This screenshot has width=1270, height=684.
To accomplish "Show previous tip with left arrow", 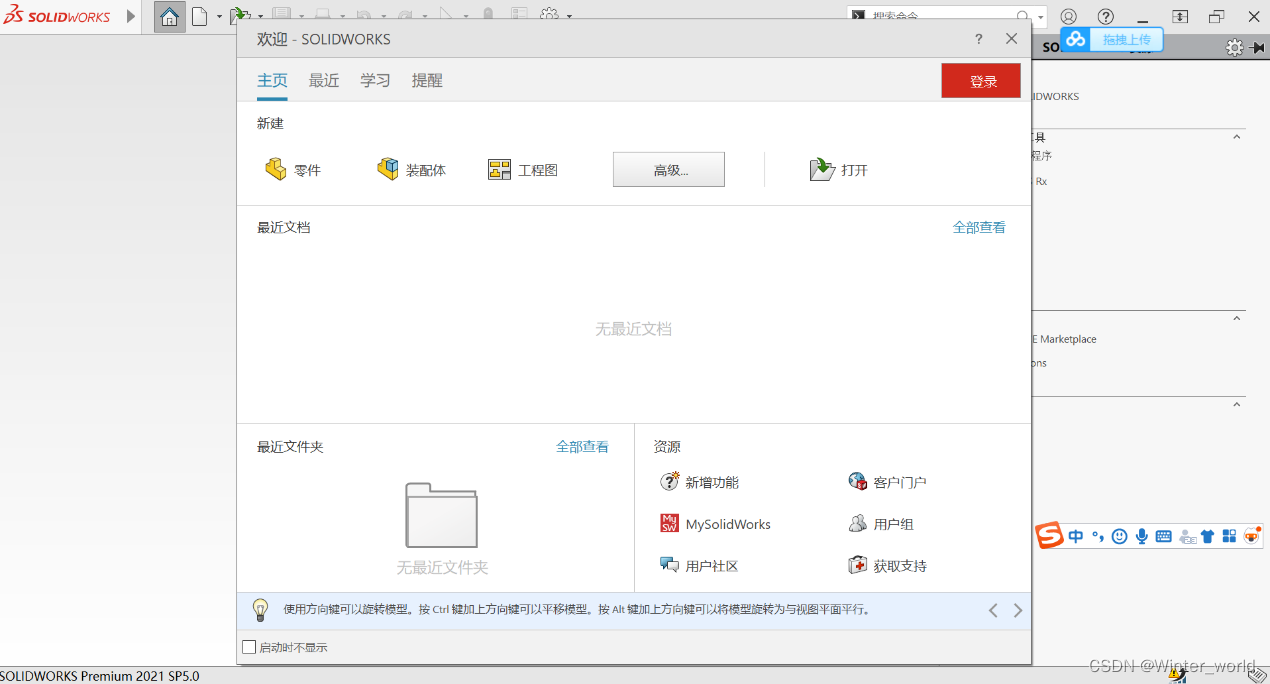I will click(993, 610).
